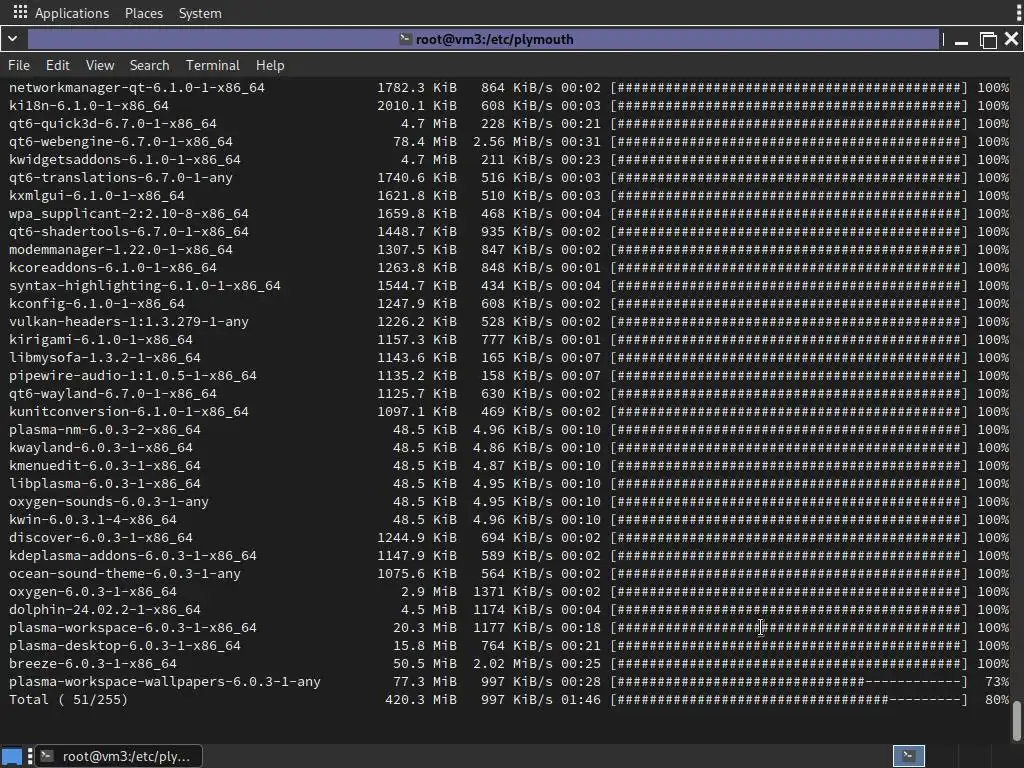Open the top panel overflow dots

(1019, 12)
